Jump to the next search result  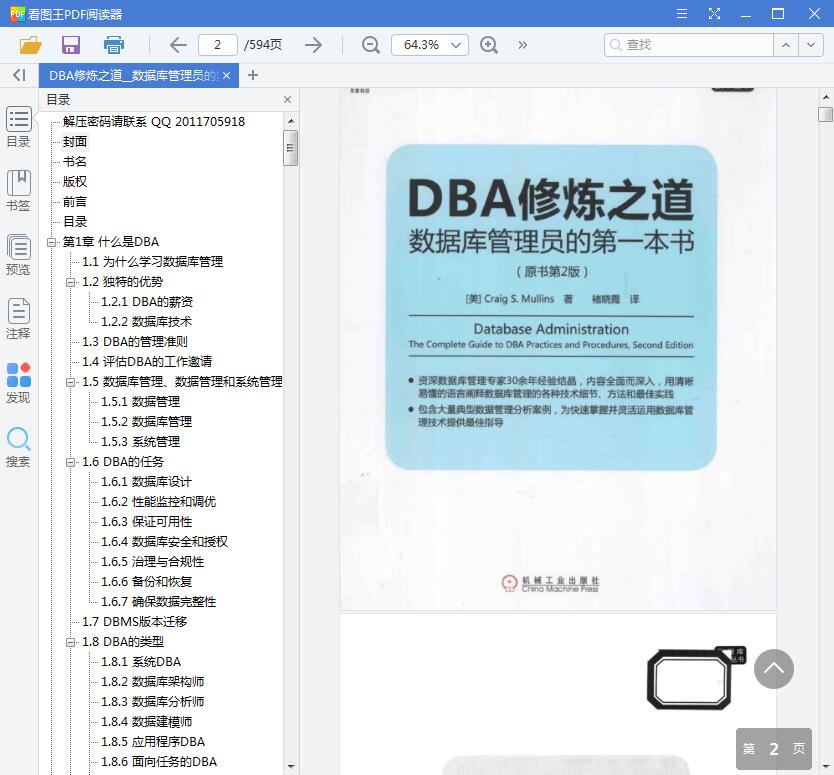(x=811, y=45)
